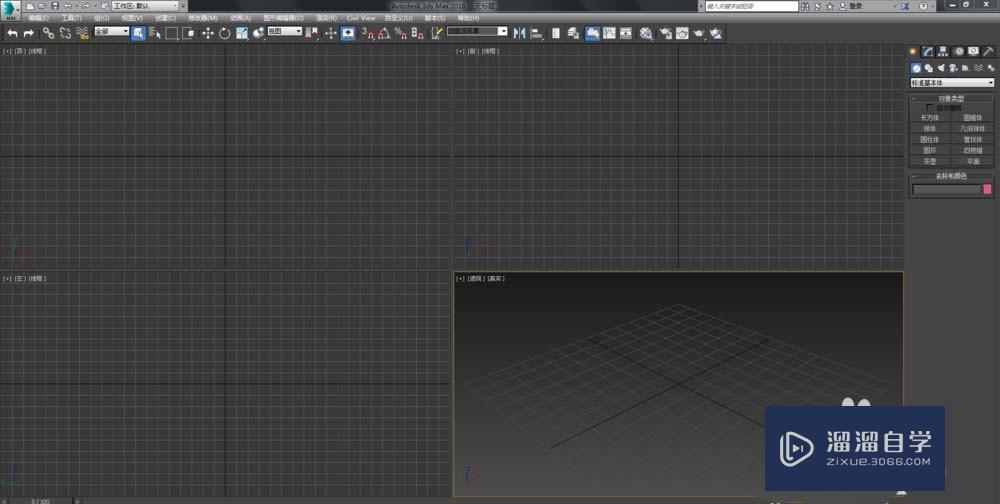Click the Render Production teapot icon
The image size is (1000, 504).
(698, 33)
